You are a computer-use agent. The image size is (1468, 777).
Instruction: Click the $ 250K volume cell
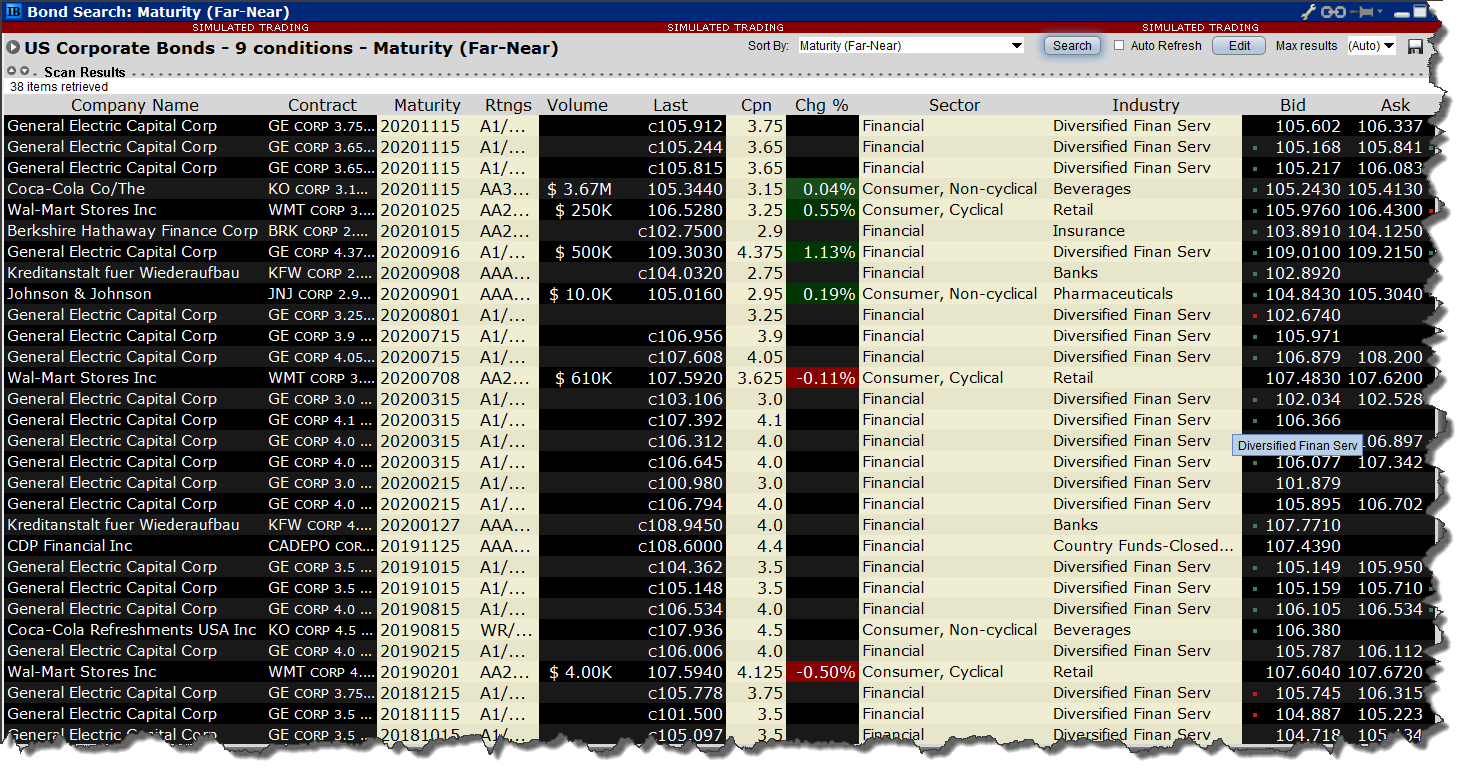point(579,210)
